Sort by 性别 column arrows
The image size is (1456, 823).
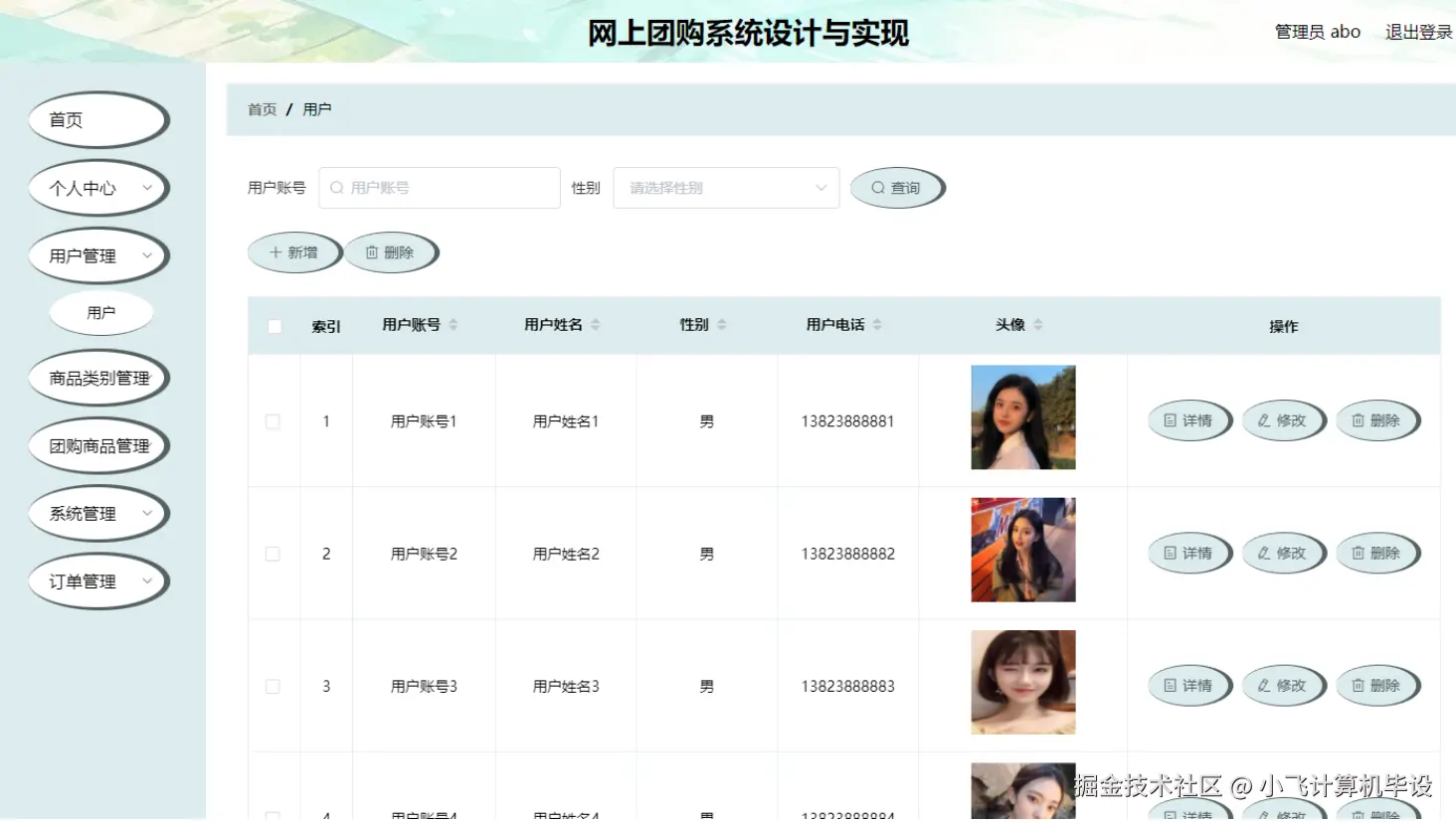point(722,325)
